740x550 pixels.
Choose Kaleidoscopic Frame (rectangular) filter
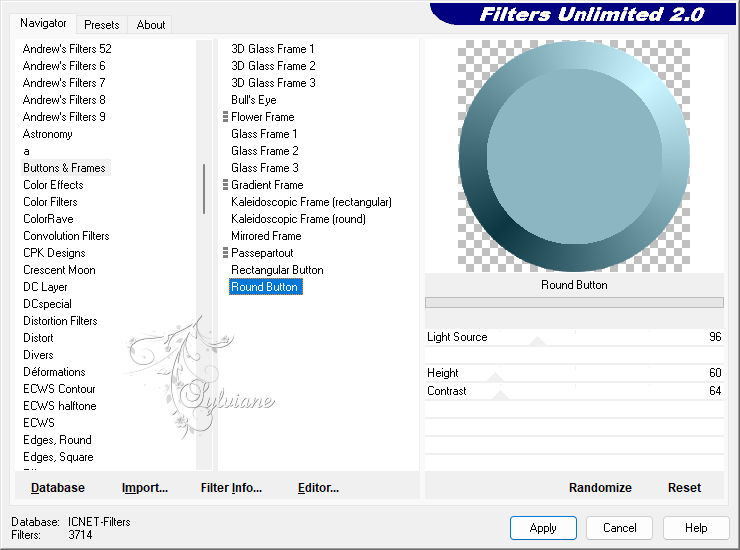click(311, 202)
